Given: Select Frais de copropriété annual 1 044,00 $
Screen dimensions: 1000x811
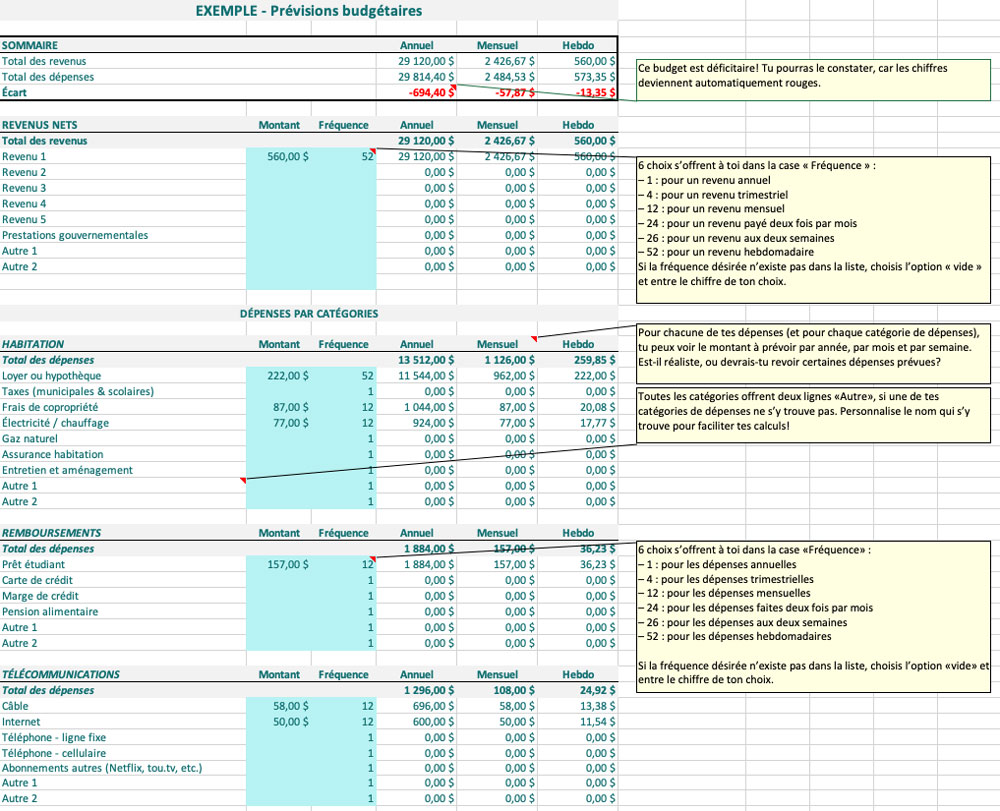Looking at the screenshot, I should [429, 407].
